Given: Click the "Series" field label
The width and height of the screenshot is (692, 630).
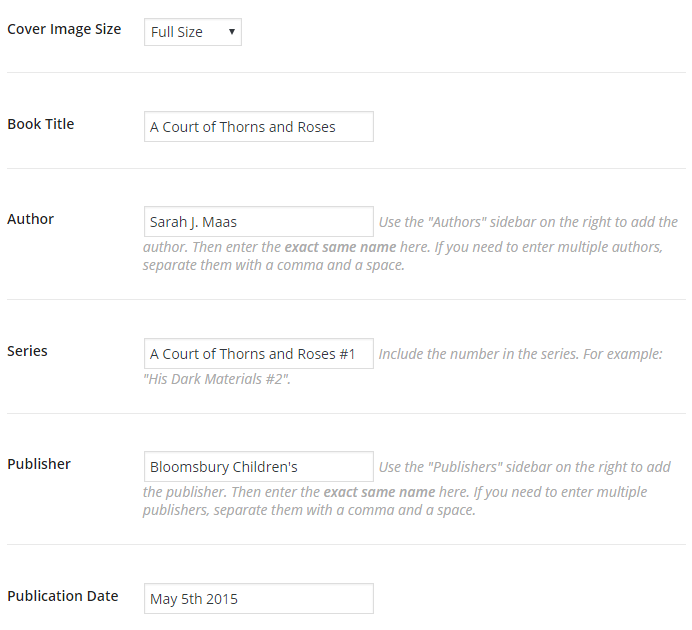Looking at the screenshot, I should pos(28,351).
